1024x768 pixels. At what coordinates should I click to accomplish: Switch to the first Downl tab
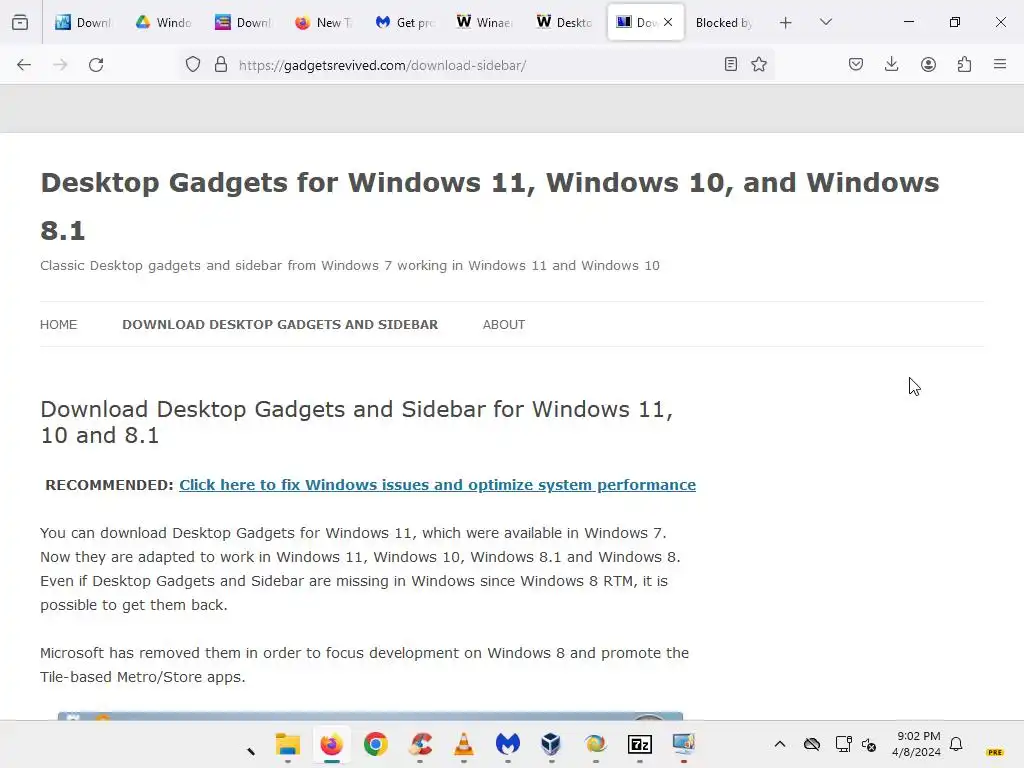(84, 22)
